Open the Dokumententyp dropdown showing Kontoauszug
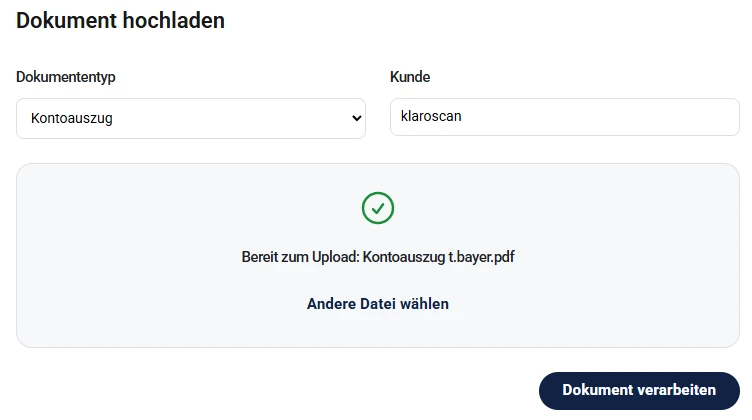This screenshot has width=752, height=420. pos(190,118)
